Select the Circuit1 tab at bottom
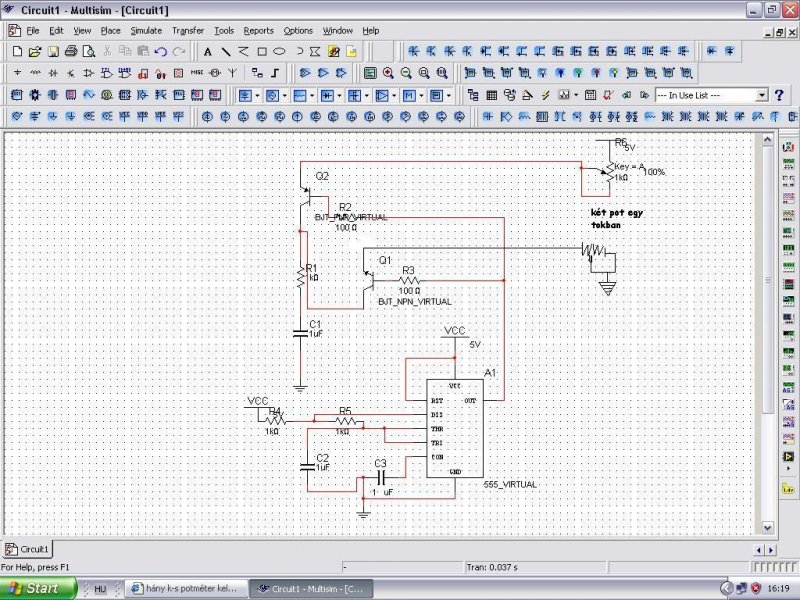 point(28,549)
